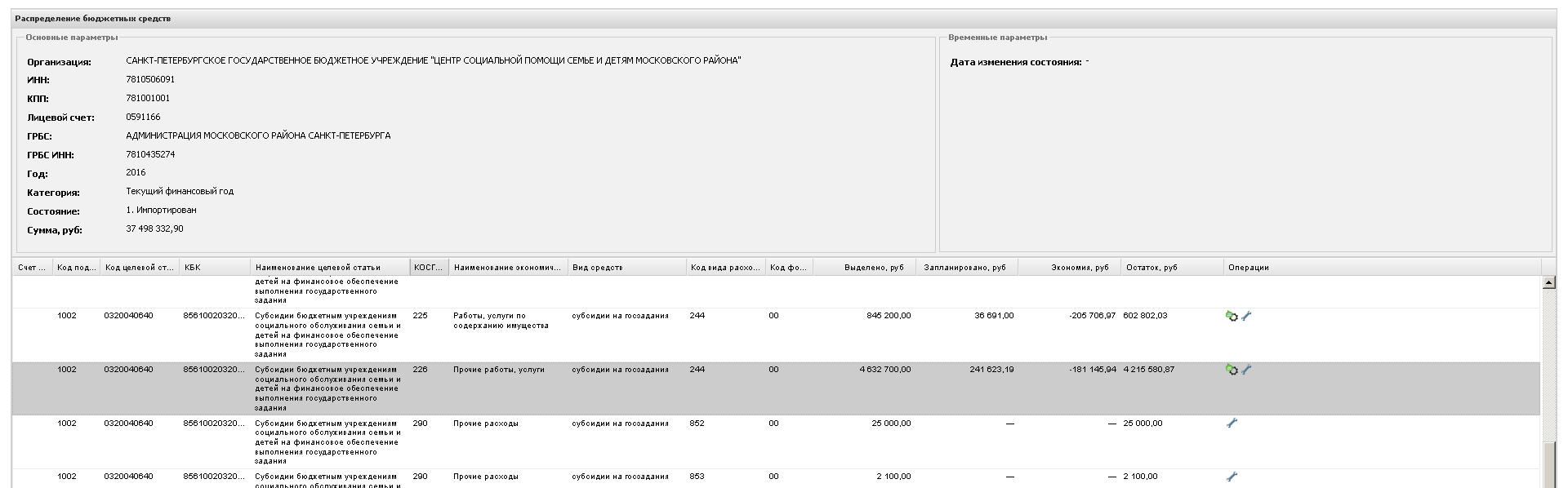This screenshot has width=1568, height=488.
Task: Click the 'Счет ...' column header
Action: click(33, 268)
